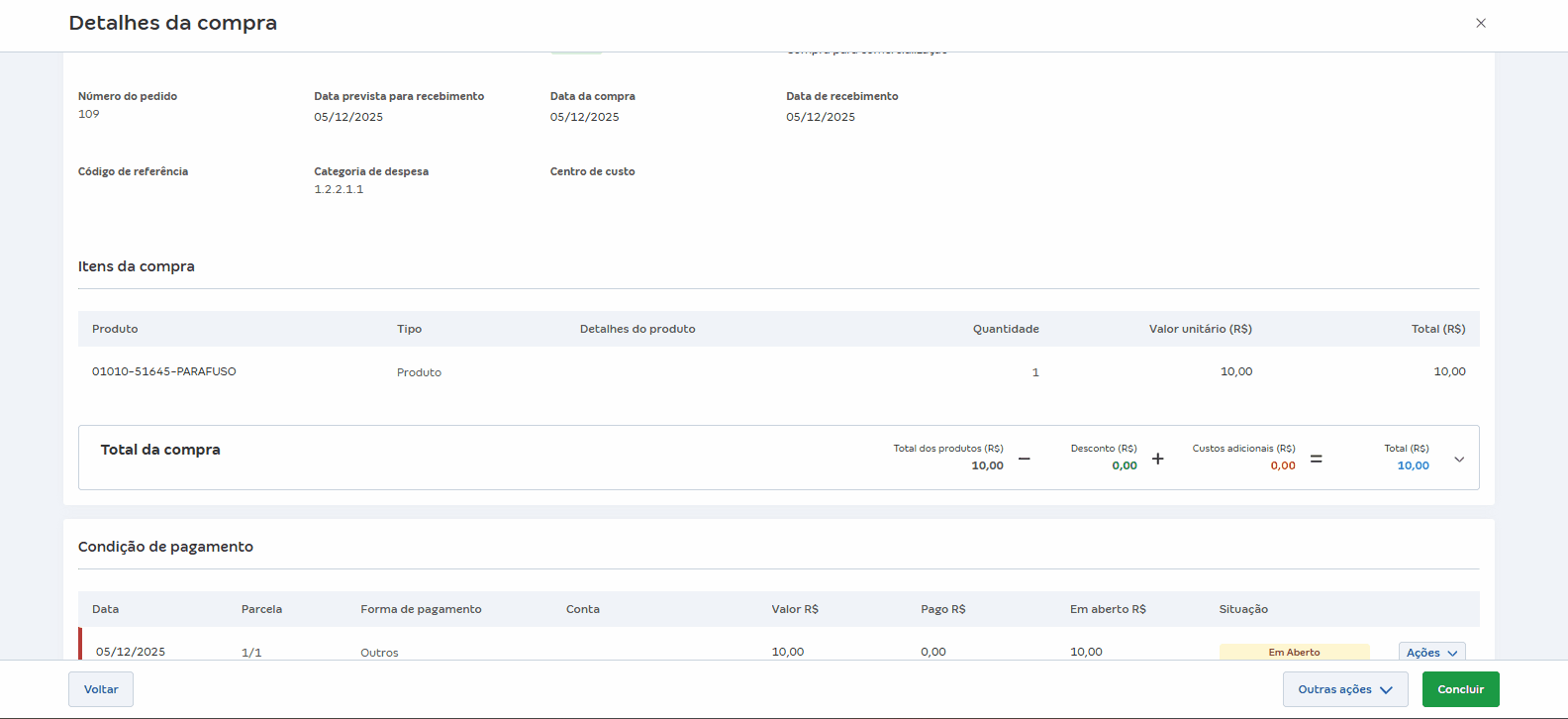Click the green Concluir button
Viewport: 1568px width, 719px height.
tap(1460, 689)
